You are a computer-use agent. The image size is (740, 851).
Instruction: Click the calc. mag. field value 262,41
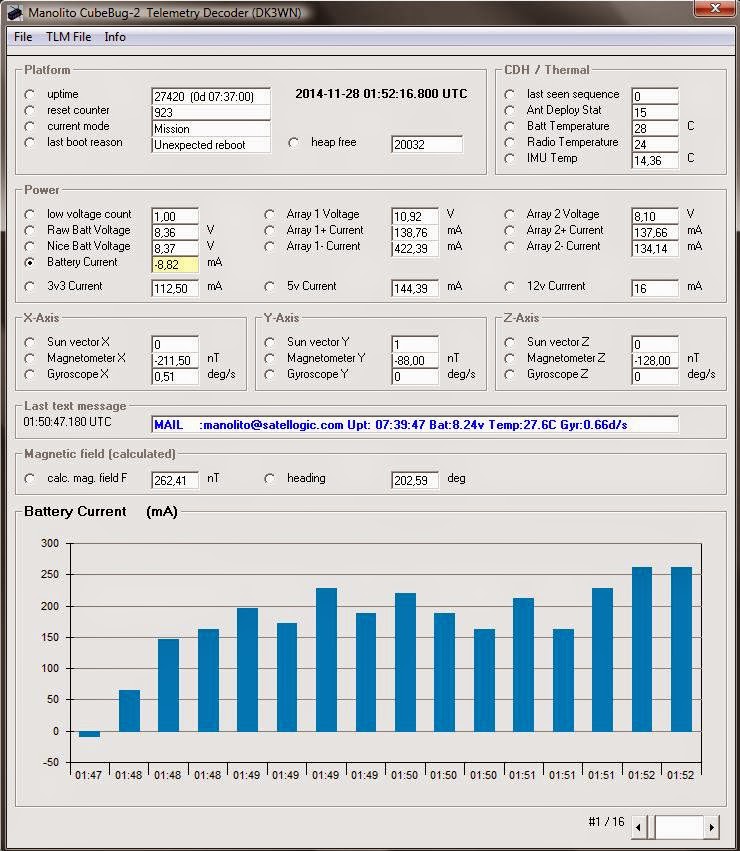[175, 480]
